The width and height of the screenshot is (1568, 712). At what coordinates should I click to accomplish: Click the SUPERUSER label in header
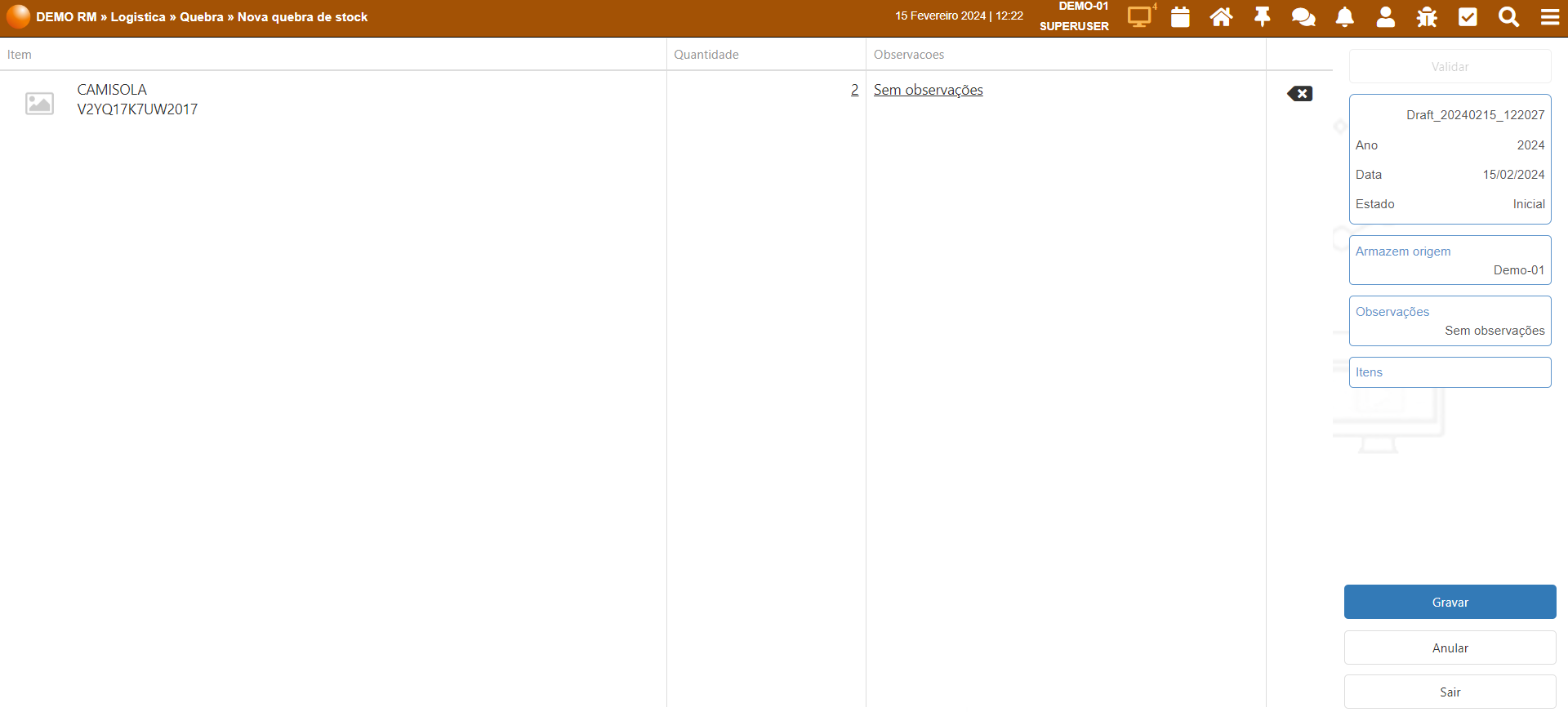(1074, 26)
